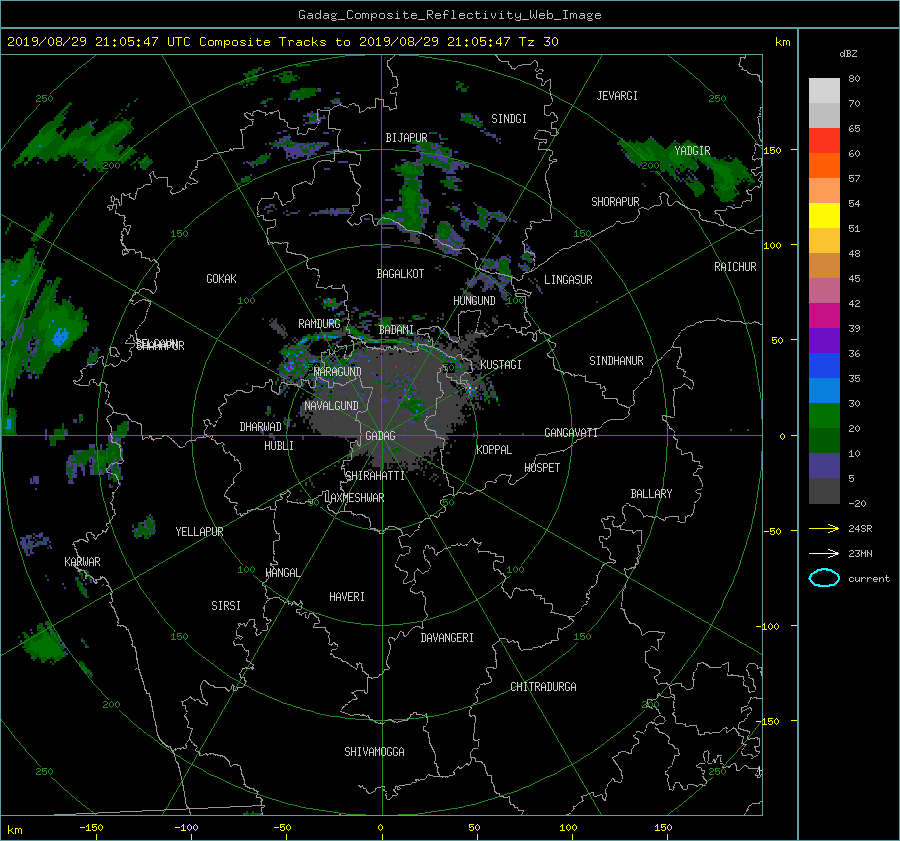Click the SHIRAHATTI city label

pos(375,476)
